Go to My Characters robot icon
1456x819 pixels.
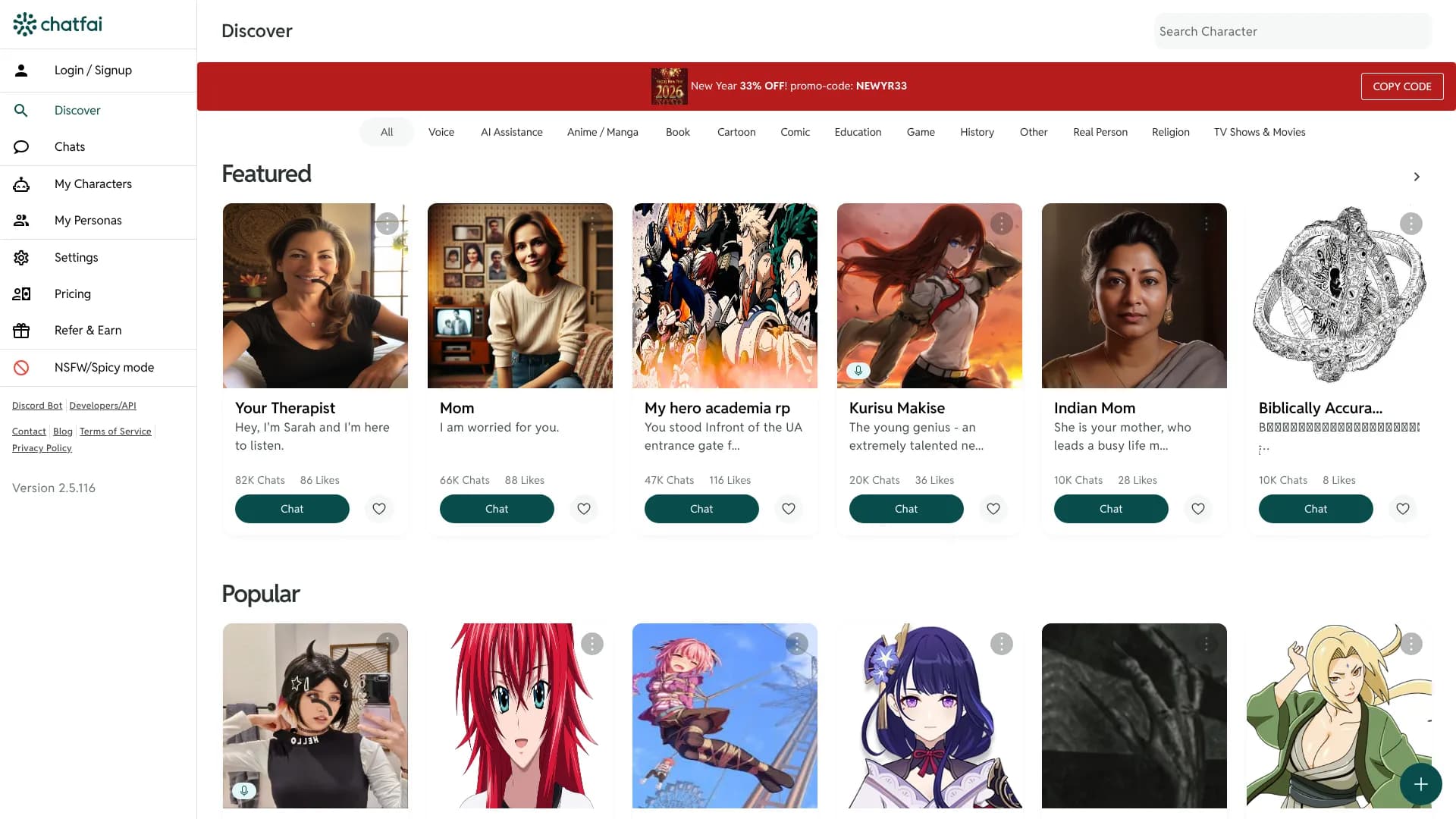coord(21,184)
